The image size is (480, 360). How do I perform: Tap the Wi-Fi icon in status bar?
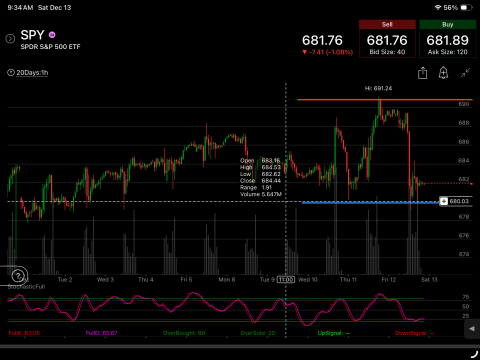pyautogui.click(x=438, y=7)
